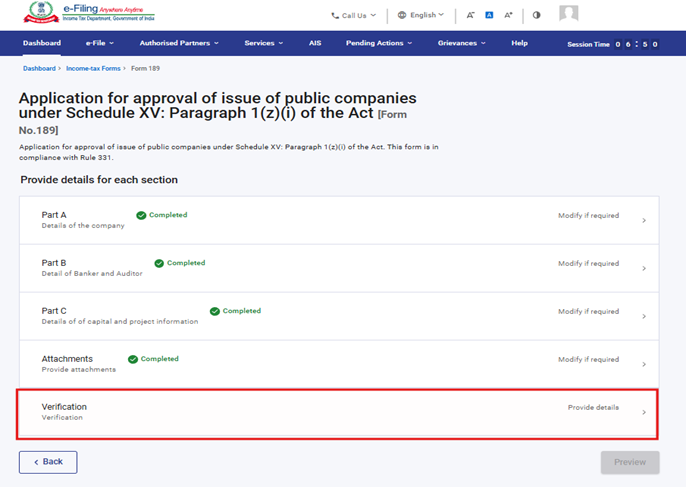Viewport: 686px width, 487px height.
Task: Expand Part A company details arrow
Action: coord(643,220)
